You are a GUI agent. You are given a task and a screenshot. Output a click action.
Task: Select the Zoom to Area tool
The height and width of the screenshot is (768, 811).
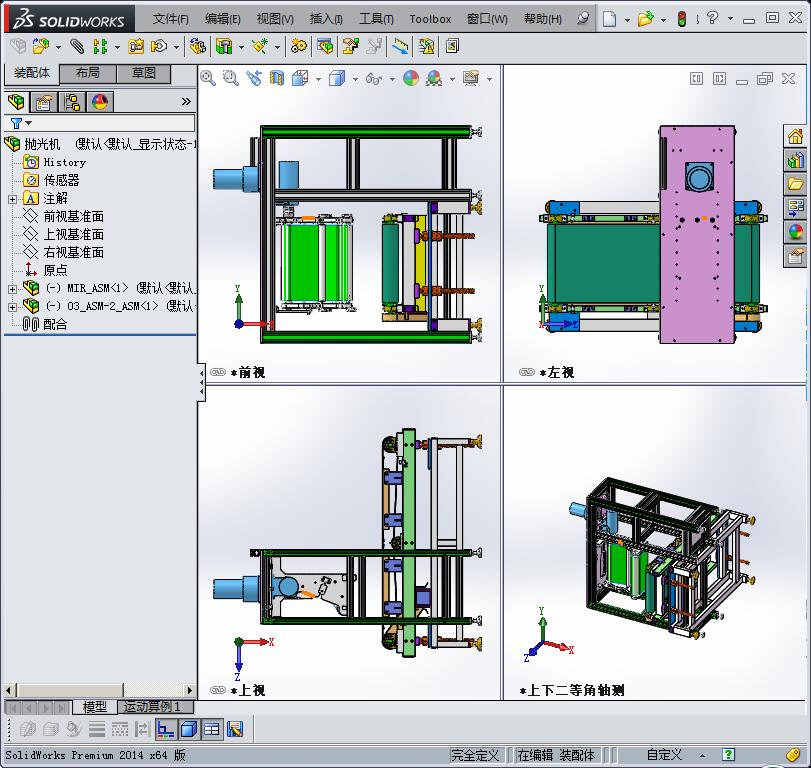(x=229, y=78)
